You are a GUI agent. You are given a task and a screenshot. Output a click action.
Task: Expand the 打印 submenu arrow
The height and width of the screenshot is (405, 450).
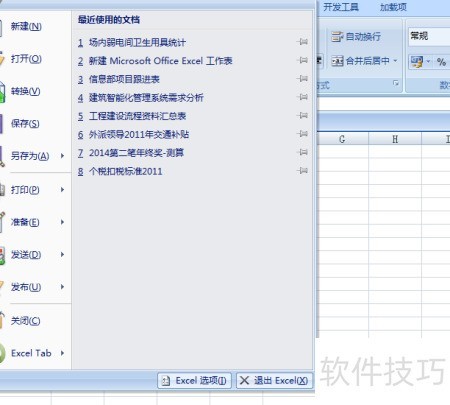tap(62, 190)
